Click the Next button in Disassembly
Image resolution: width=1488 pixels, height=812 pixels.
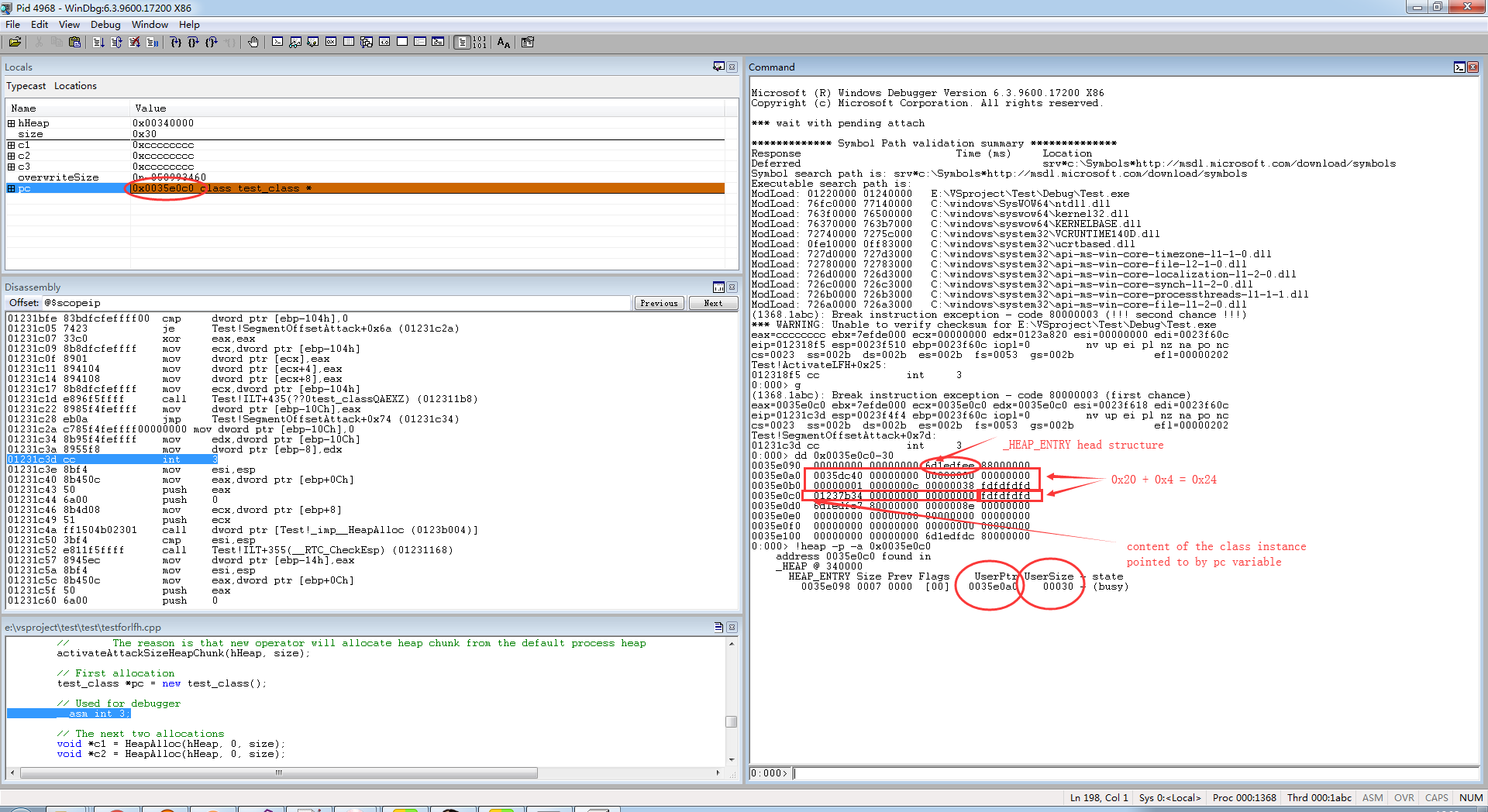pos(713,303)
